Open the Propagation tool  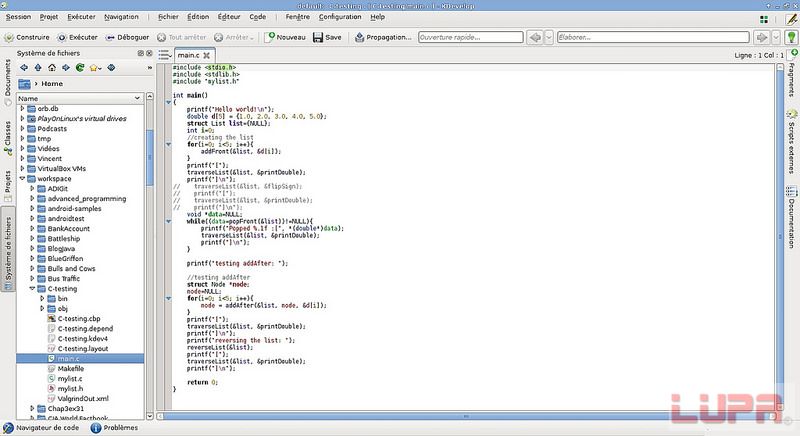[x=383, y=37]
